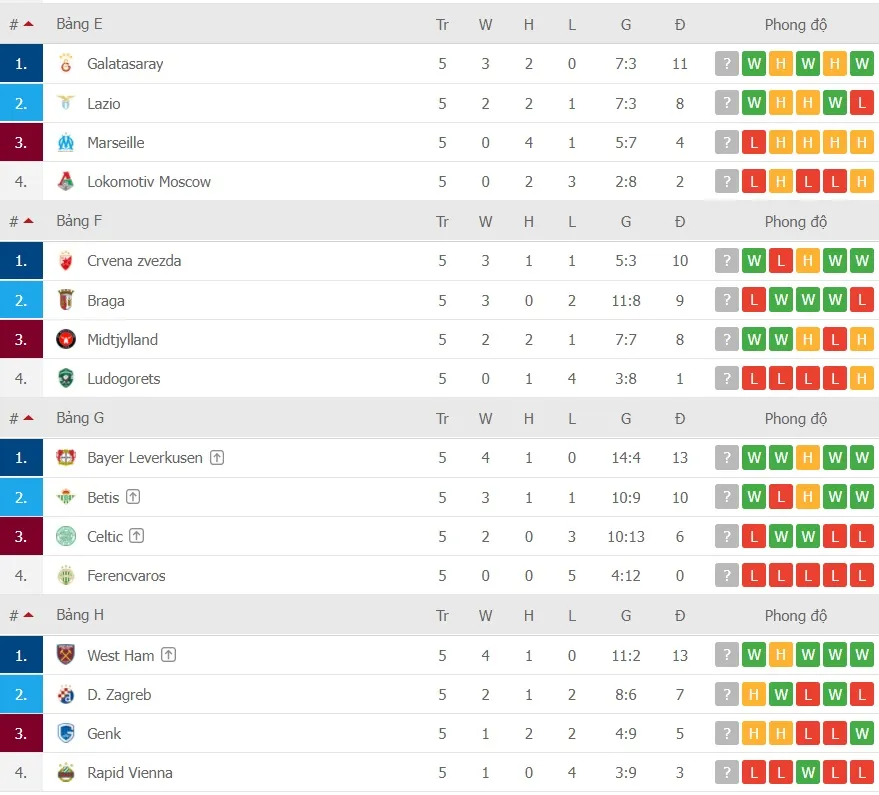Click the sort triangle in the Bảng E header
Viewport: 879px width, 795px height.
click(30, 23)
